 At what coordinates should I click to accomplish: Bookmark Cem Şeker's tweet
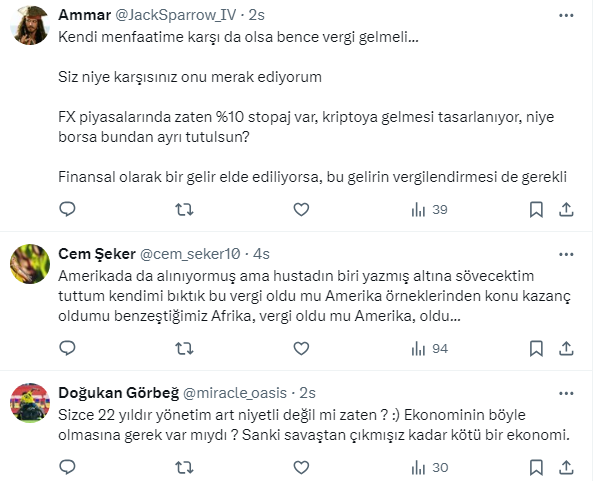[537, 348]
